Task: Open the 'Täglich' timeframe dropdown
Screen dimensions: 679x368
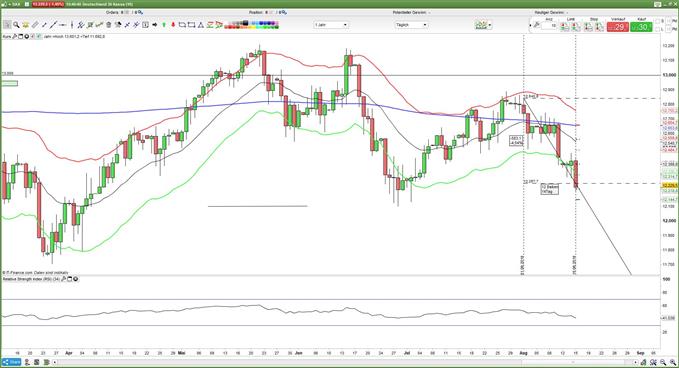Action: point(411,25)
